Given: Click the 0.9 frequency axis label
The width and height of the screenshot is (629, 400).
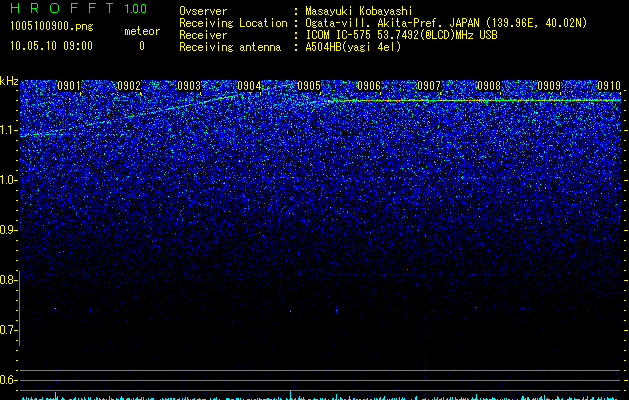Looking at the screenshot, I should click(x=7, y=230).
